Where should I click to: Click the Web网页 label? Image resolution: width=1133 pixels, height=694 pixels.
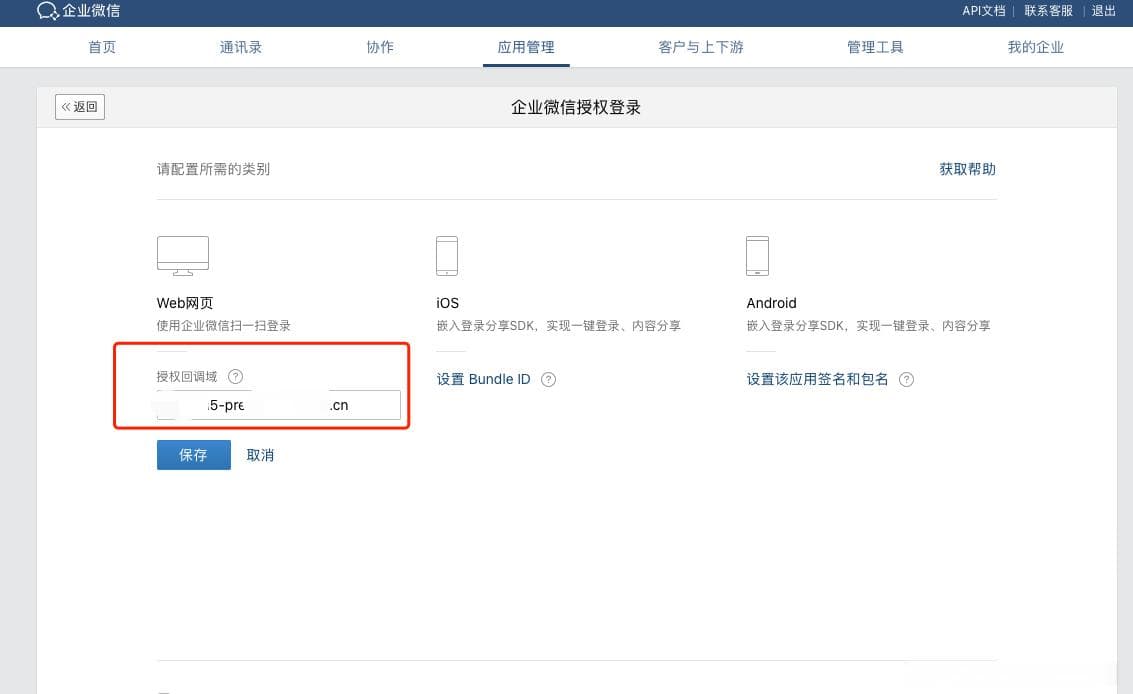(185, 303)
